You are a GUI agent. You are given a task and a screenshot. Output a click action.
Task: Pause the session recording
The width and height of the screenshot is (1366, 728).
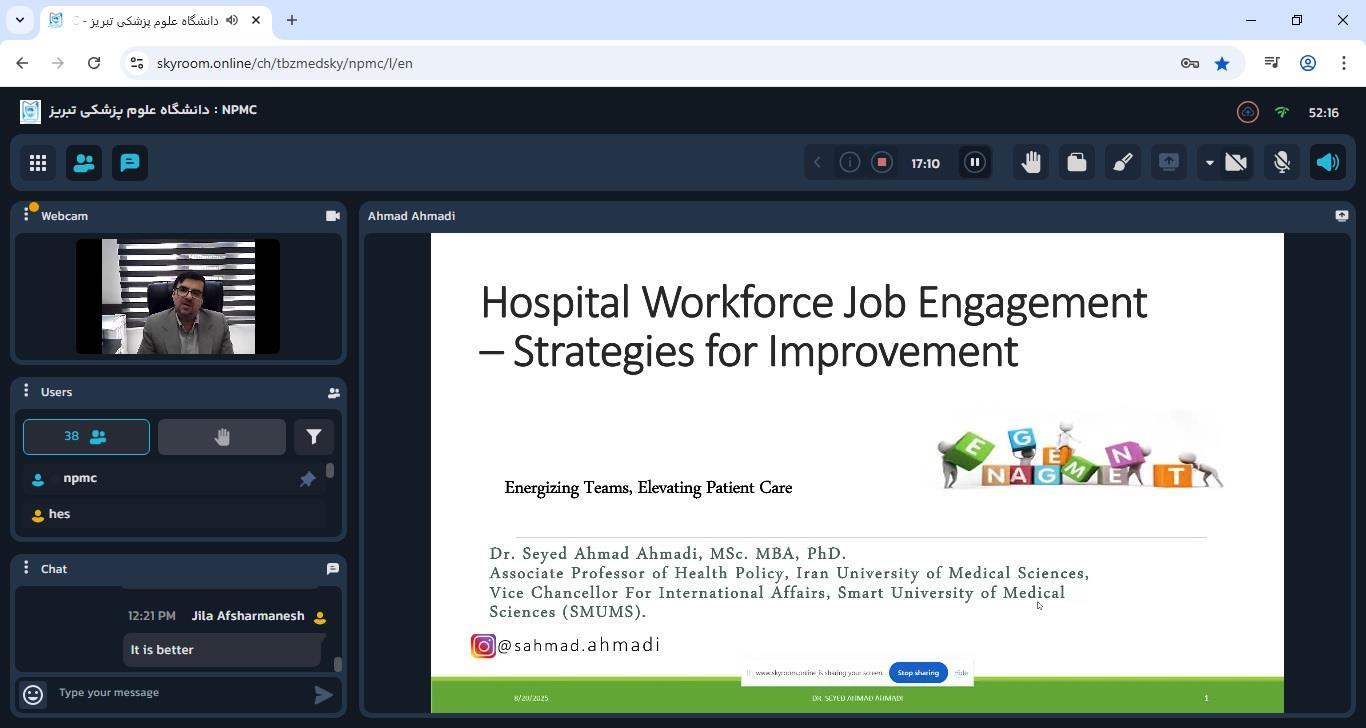pos(975,163)
